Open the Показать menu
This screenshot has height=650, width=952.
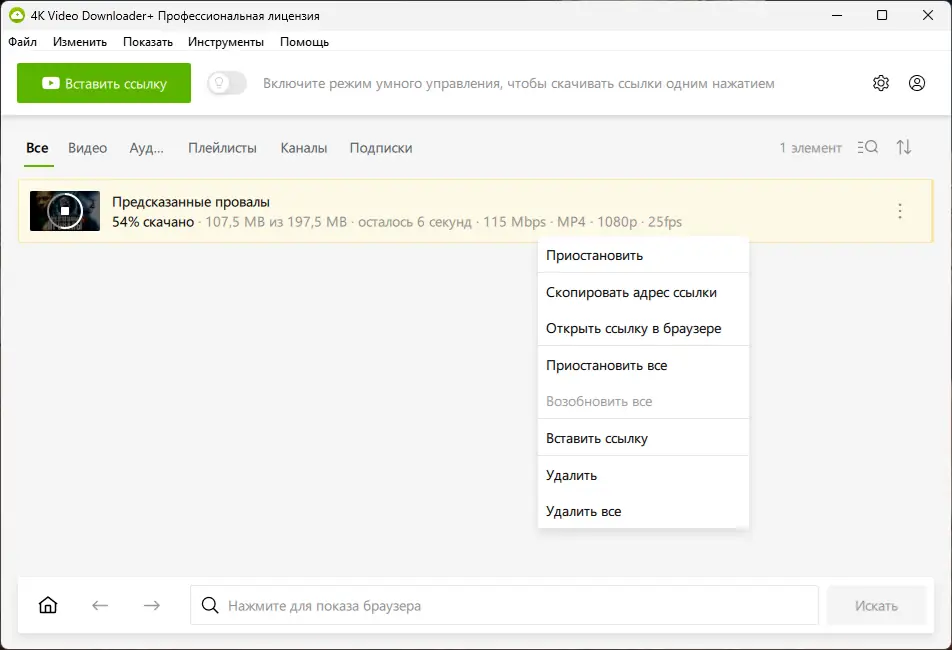pos(148,42)
